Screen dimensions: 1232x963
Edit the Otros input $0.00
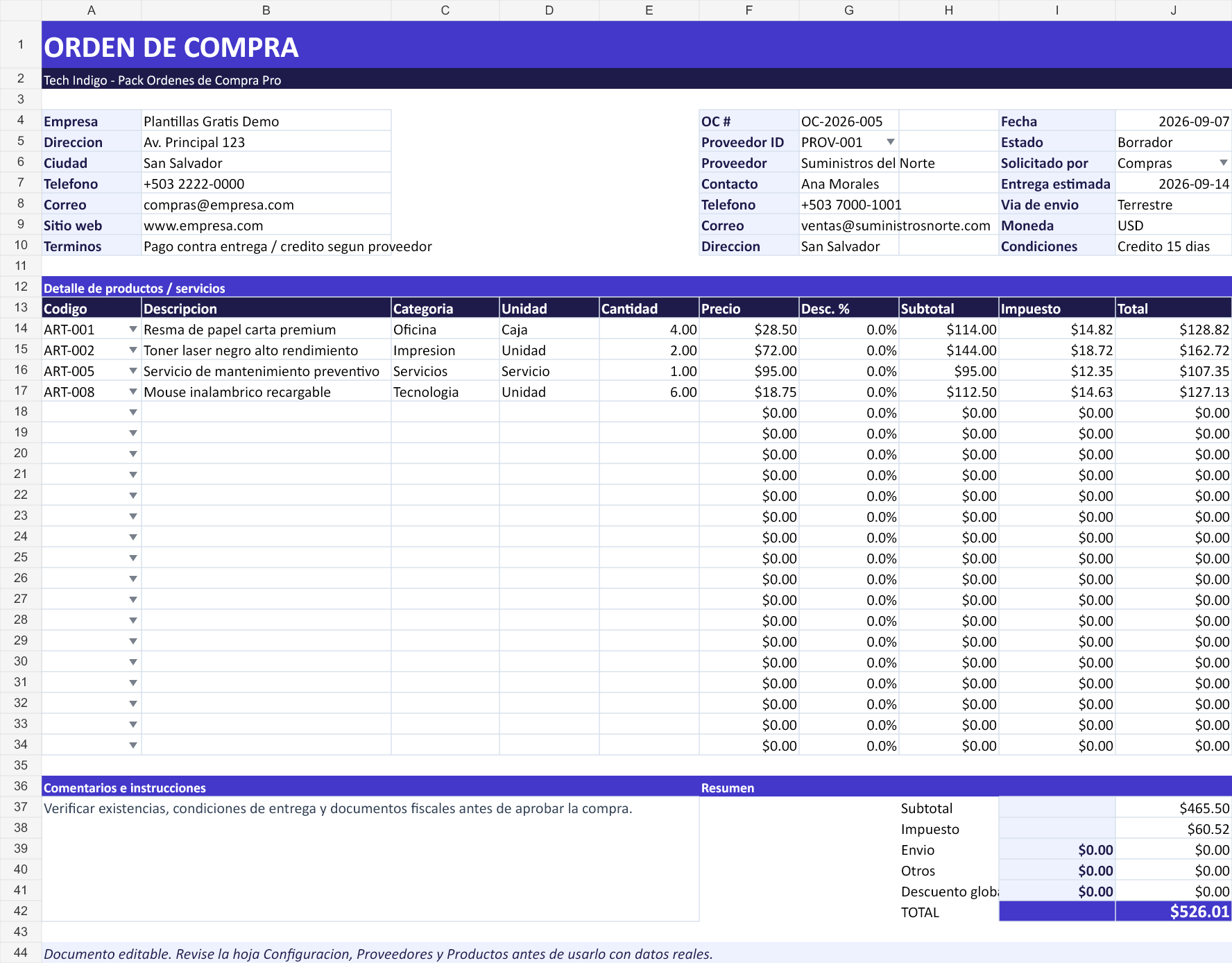tap(1057, 870)
